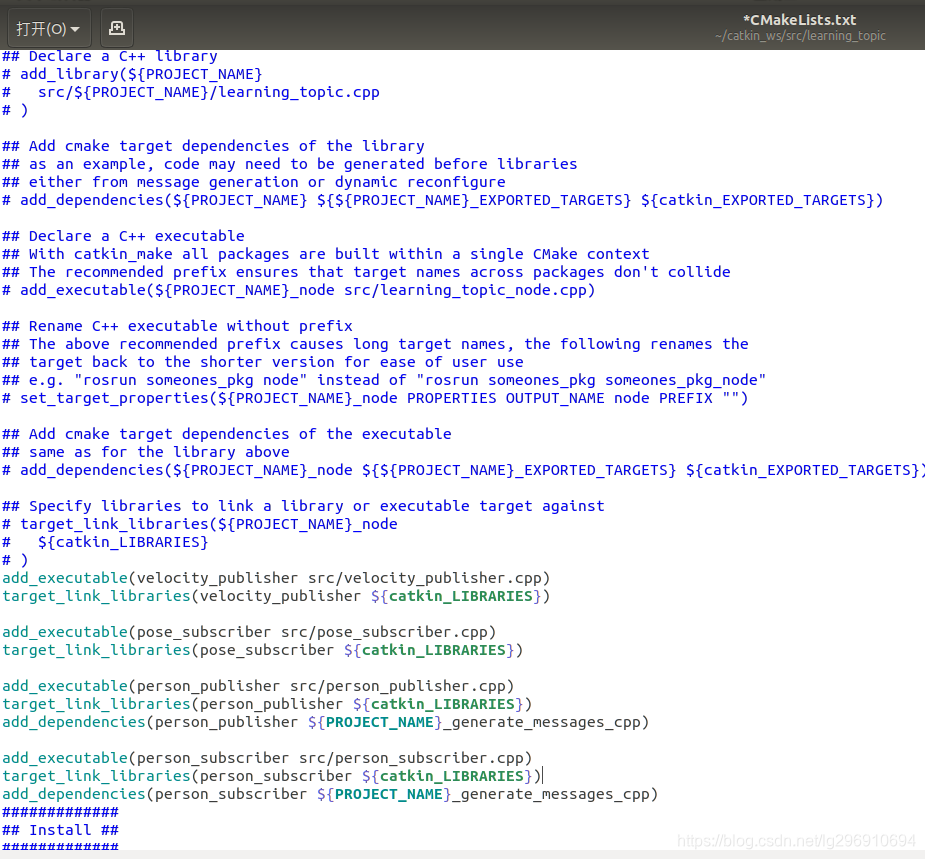Viewport: 925px width, 859px height.
Task: Click the new document icon in header
Action: coord(117,28)
